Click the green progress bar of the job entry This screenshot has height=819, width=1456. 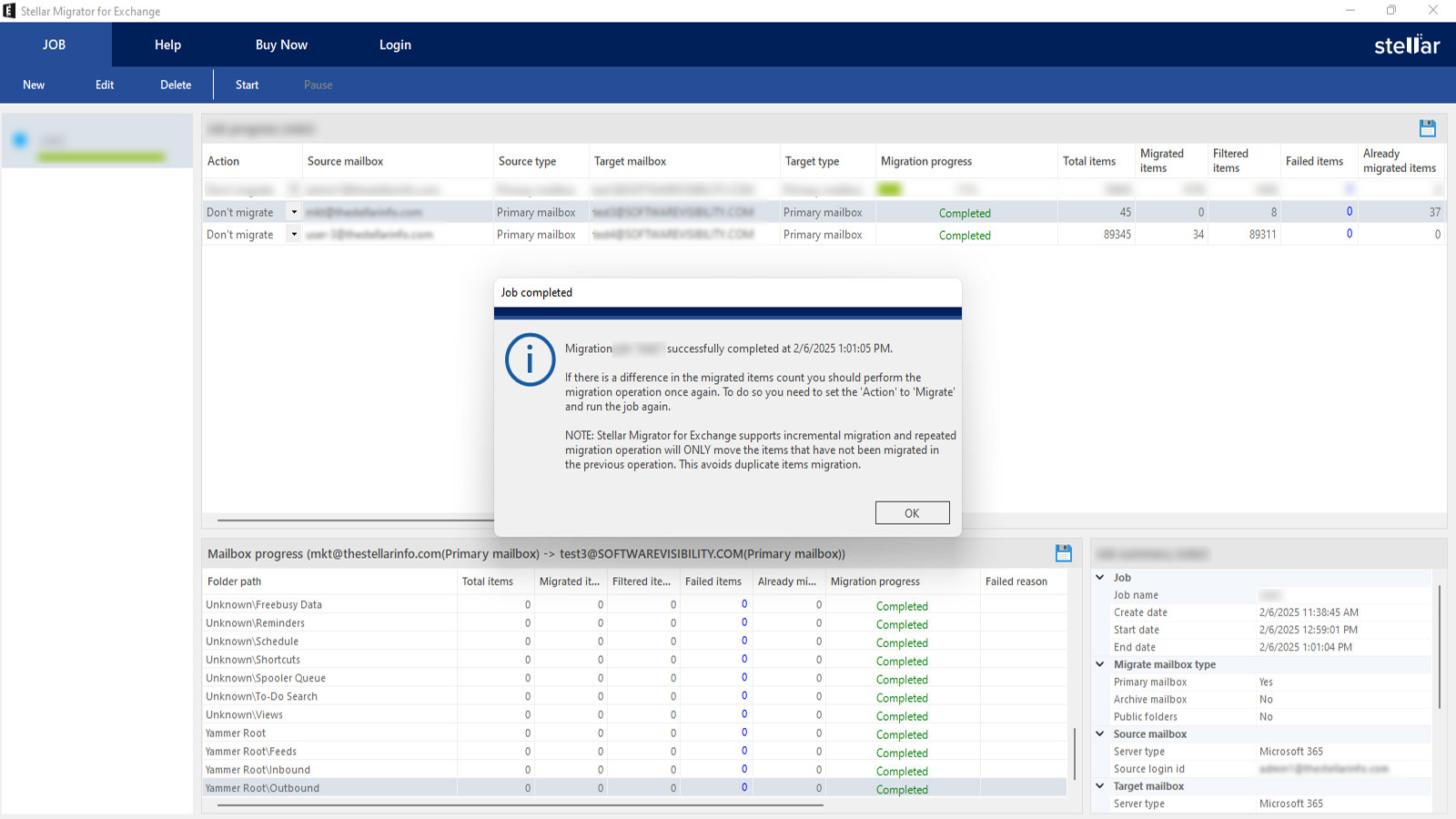101,157
